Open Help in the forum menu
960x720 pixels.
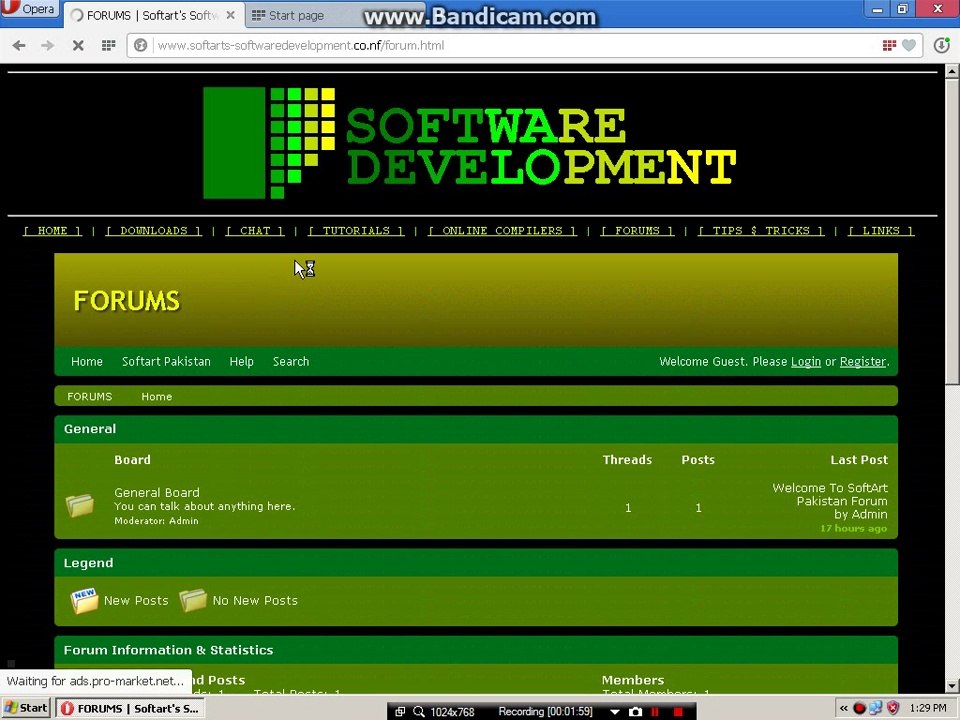(x=241, y=361)
